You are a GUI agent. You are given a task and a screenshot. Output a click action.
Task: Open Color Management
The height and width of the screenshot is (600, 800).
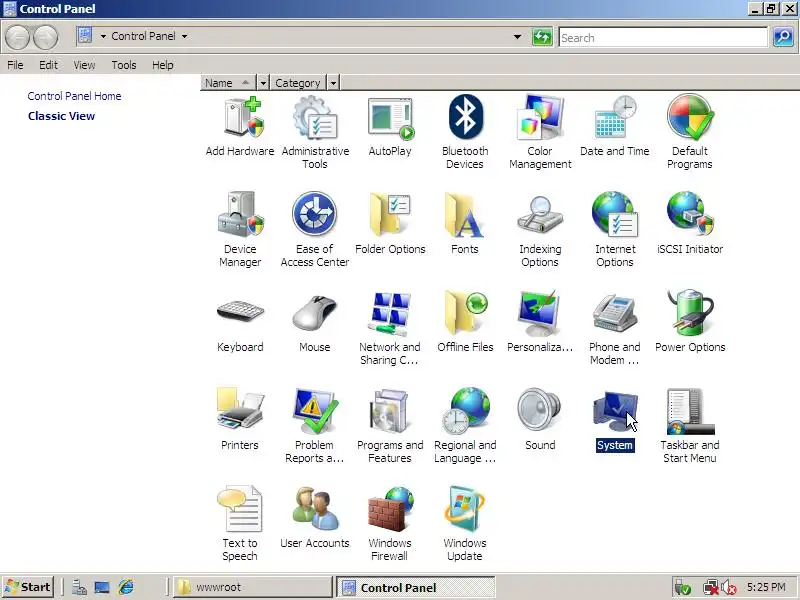tap(540, 132)
